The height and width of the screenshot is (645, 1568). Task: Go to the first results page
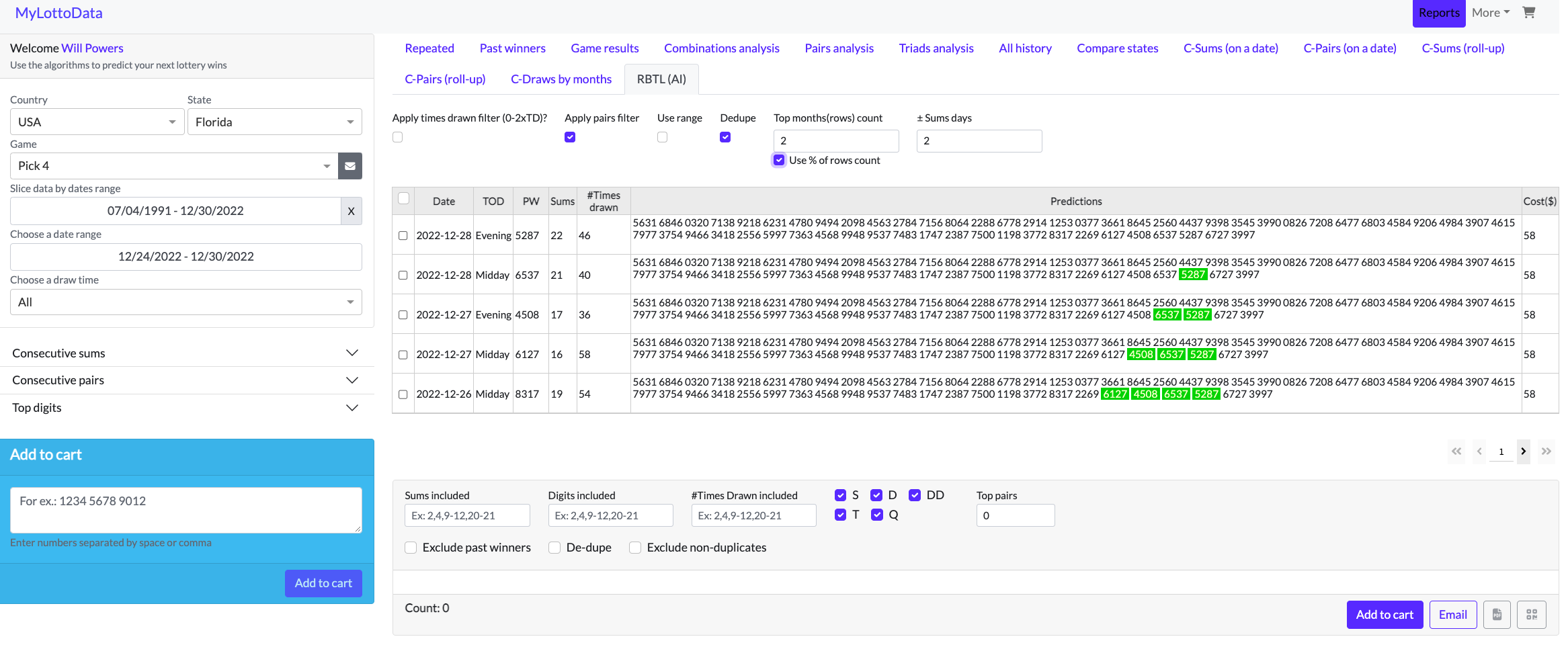tap(1456, 451)
